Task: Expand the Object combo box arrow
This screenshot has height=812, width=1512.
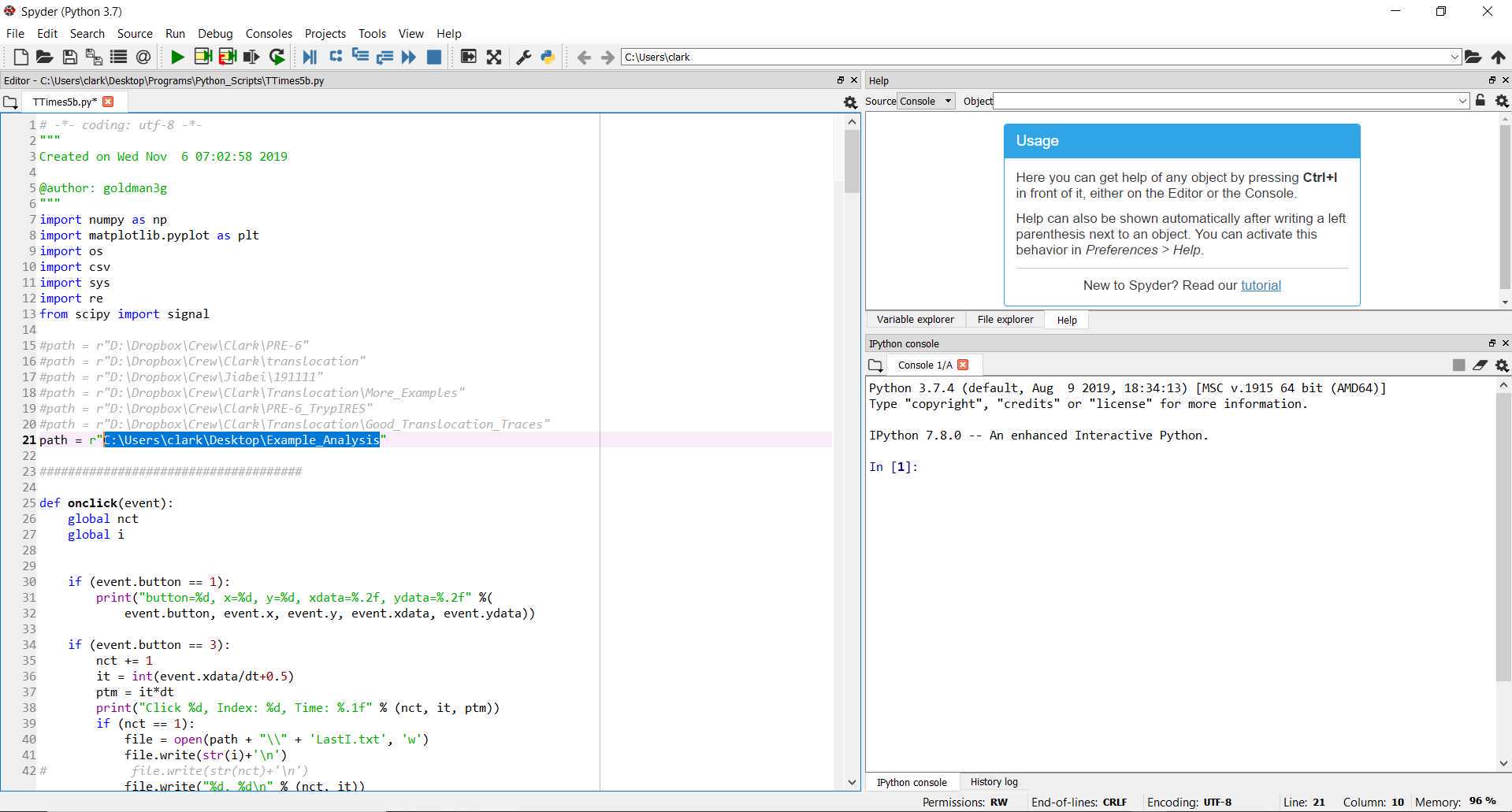Action: click(x=1462, y=101)
